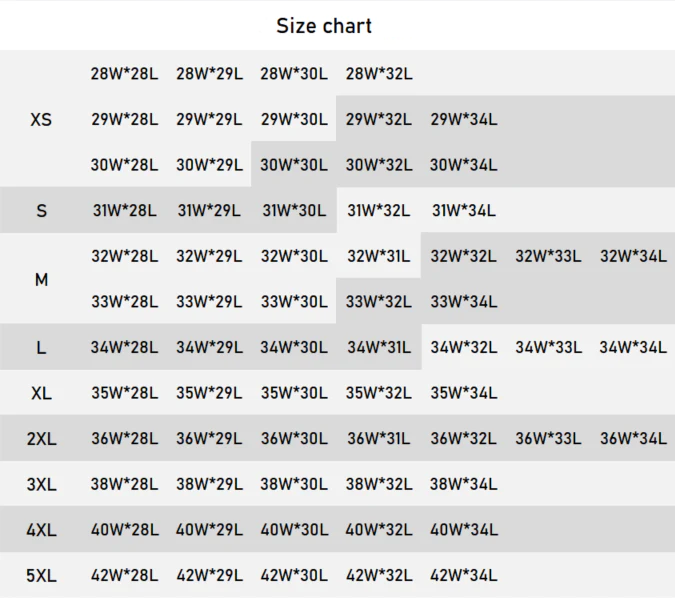Screen dimensions: 675x599
Task: Click the XL size row label
Action: pos(41,393)
